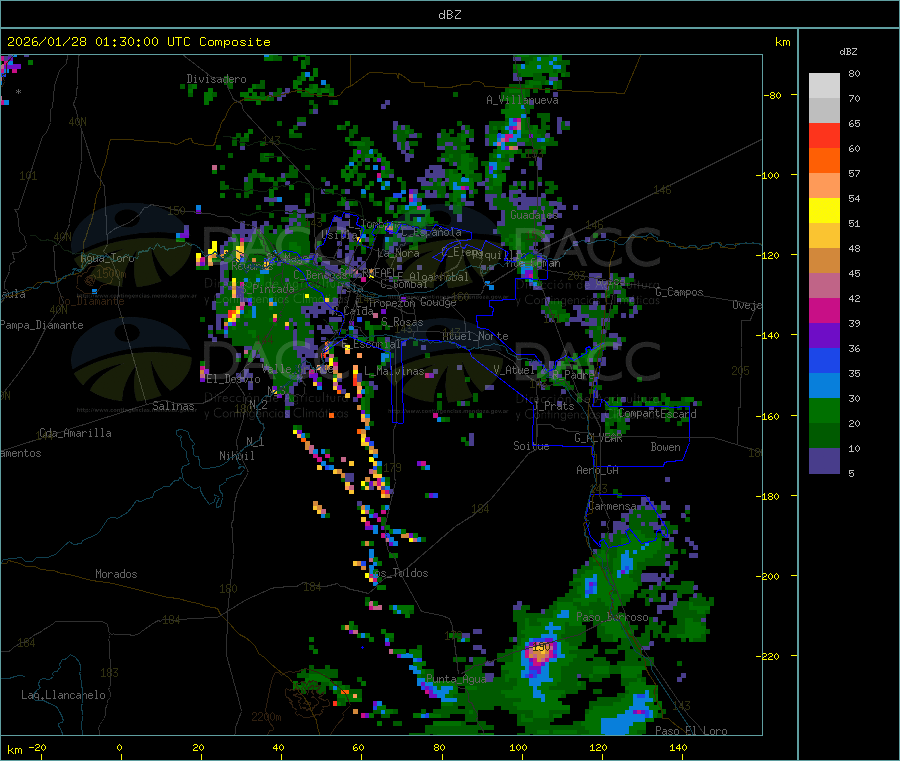Click the N_1 map label
This screenshot has height=761, width=900.
click(255, 441)
